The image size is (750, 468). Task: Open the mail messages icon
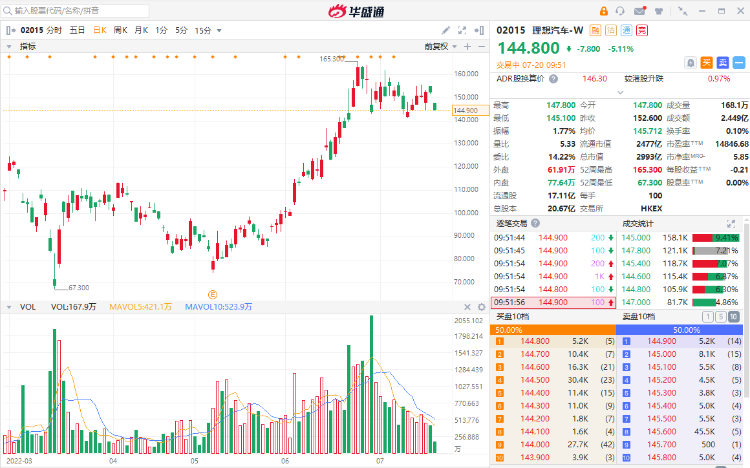click(640, 11)
